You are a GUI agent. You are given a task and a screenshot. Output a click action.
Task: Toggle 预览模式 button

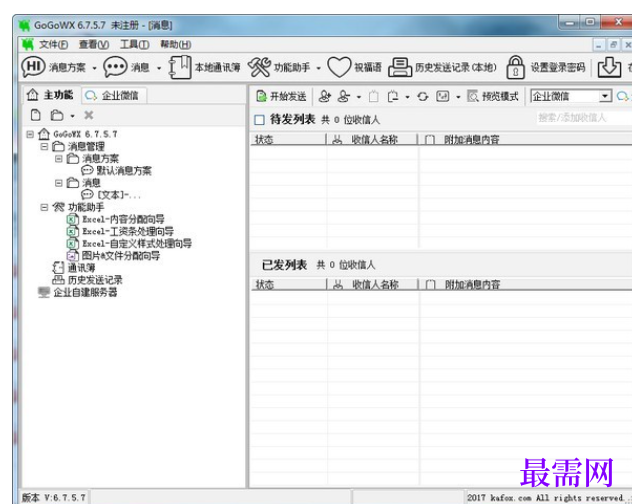[493, 96]
